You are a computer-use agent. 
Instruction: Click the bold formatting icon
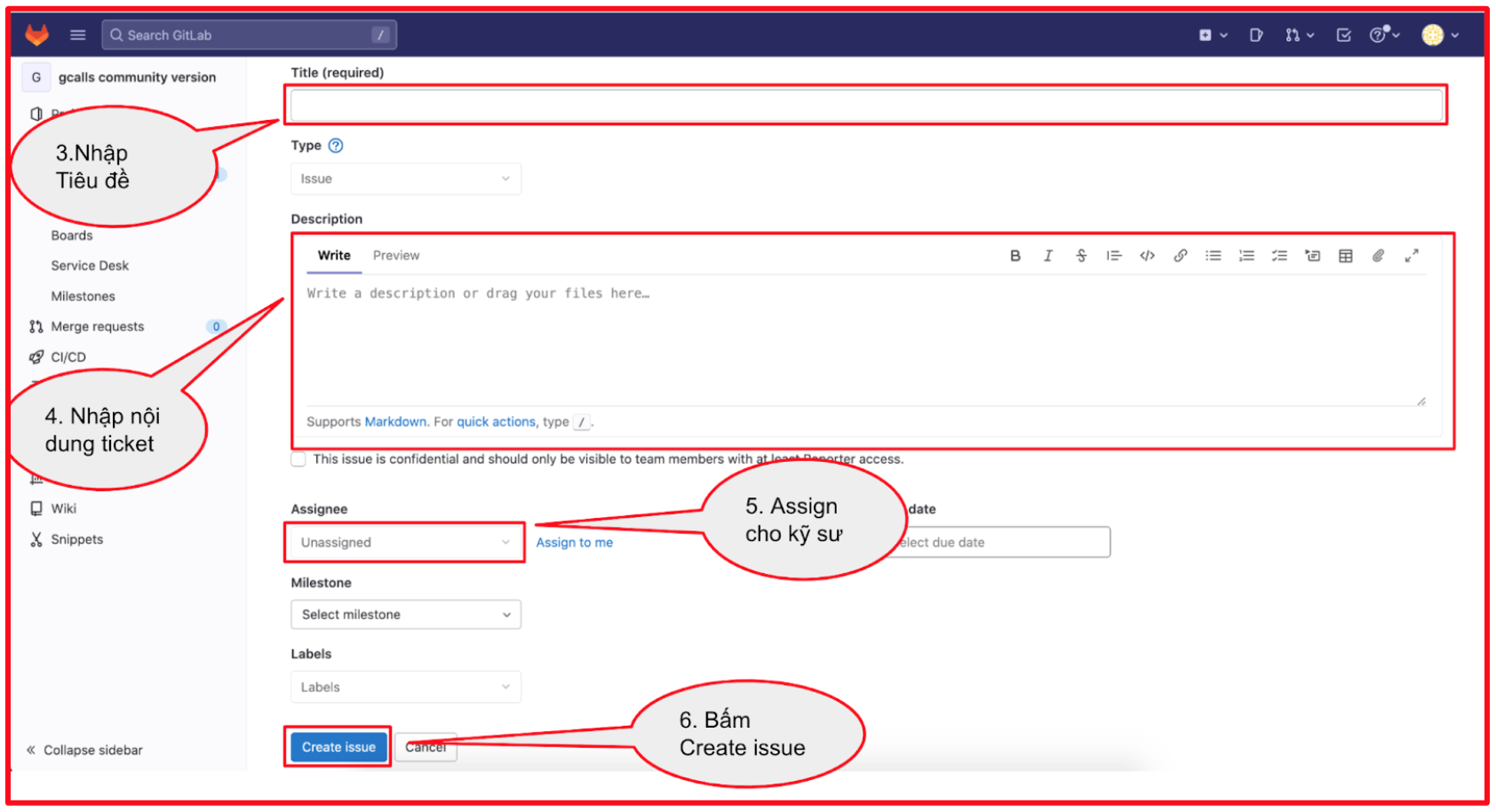point(1015,256)
